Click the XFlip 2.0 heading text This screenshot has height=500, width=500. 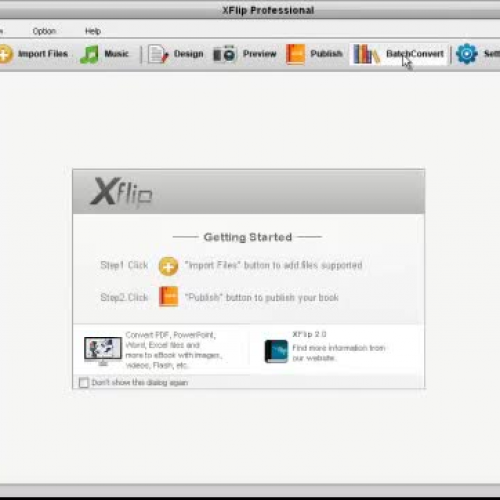coord(309,334)
